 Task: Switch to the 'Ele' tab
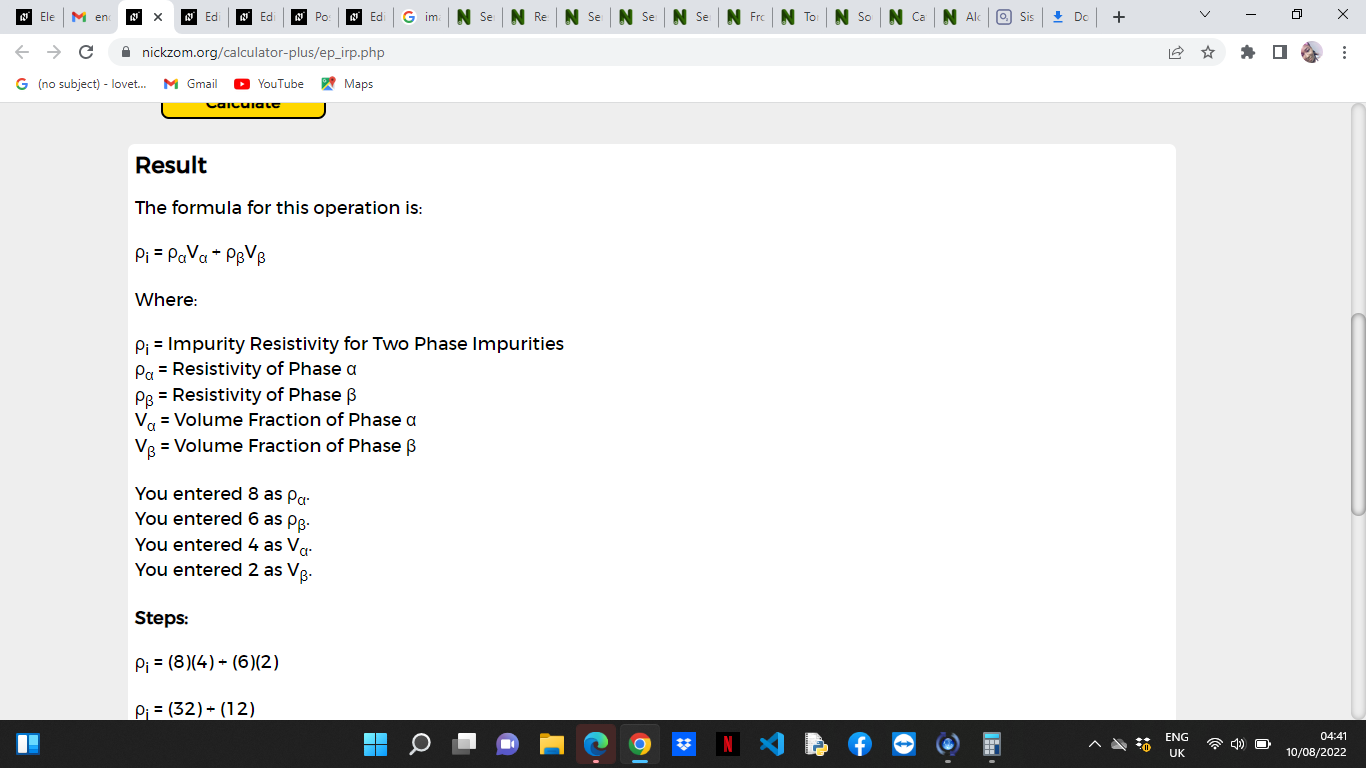click(35, 17)
